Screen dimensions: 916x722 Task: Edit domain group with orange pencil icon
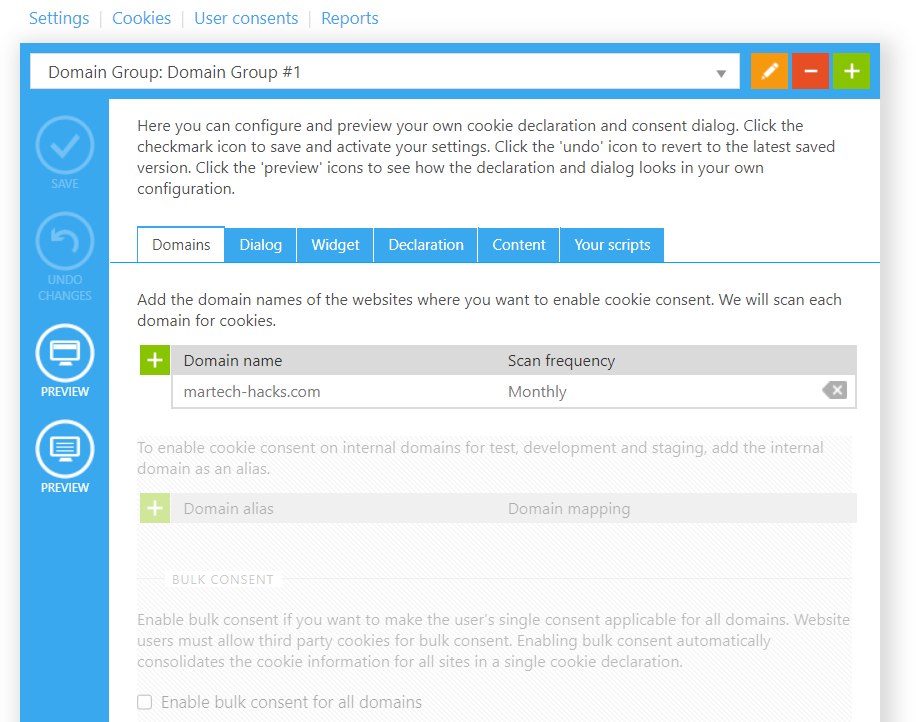[x=769, y=71]
